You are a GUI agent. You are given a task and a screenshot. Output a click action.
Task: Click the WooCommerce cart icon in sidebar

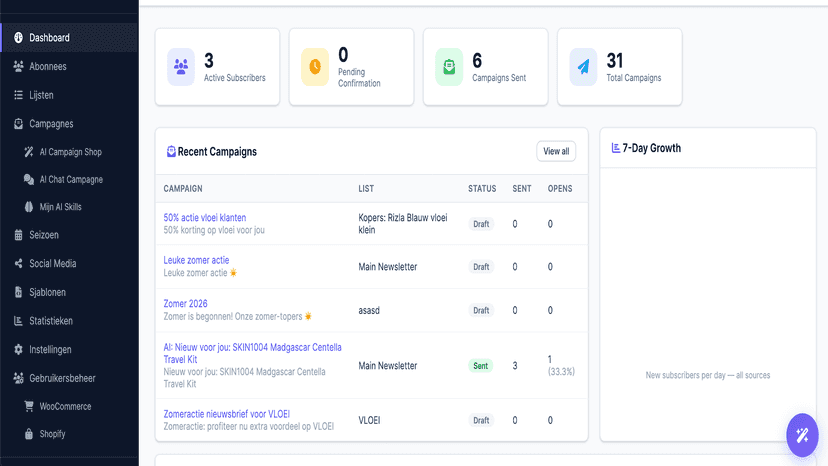pyautogui.click(x=29, y=406)
